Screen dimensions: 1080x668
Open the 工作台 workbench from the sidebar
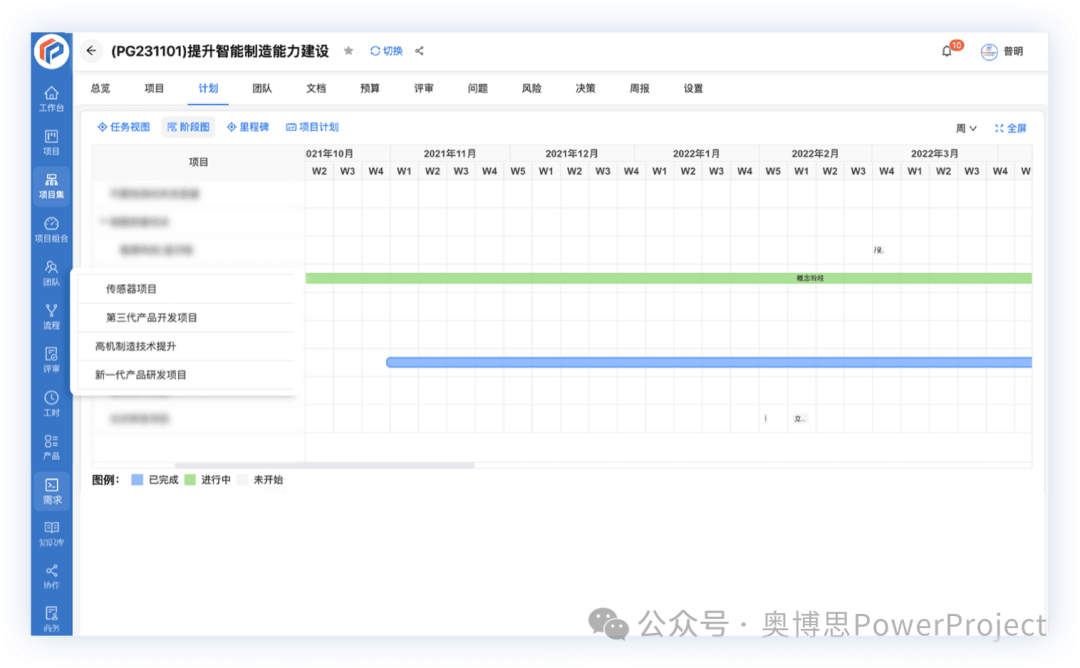tap(51, 100)
